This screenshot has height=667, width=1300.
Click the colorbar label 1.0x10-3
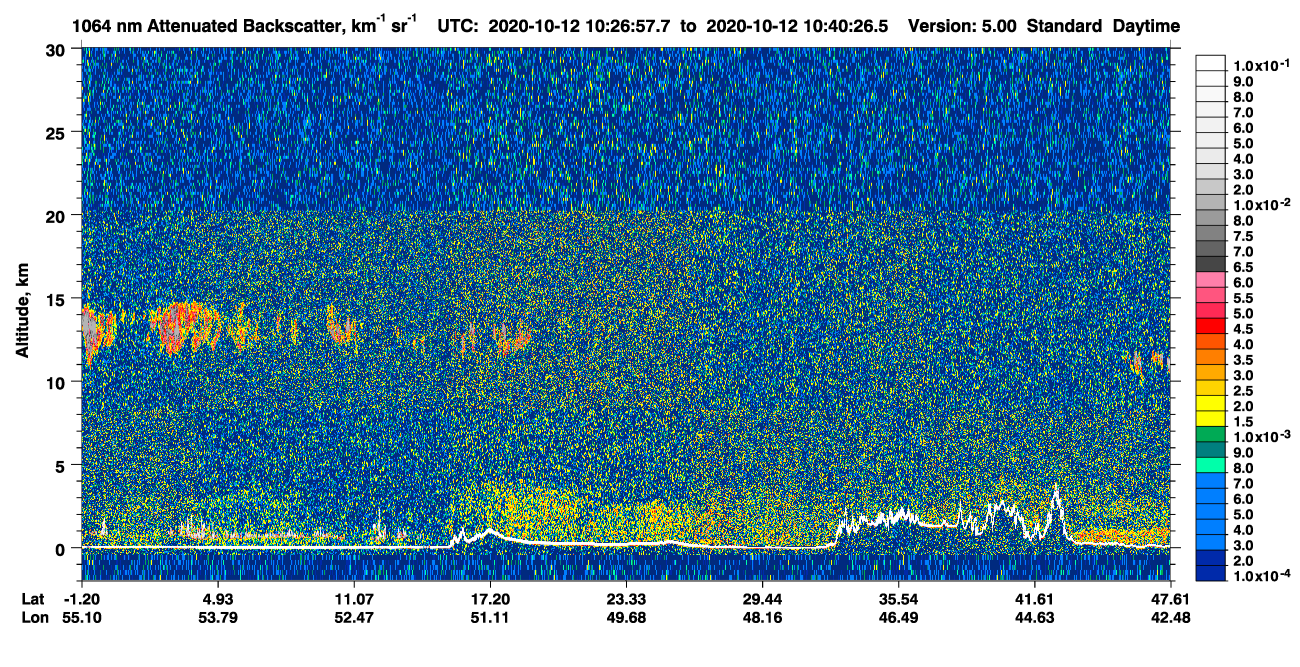click(x=1261, y=437)
